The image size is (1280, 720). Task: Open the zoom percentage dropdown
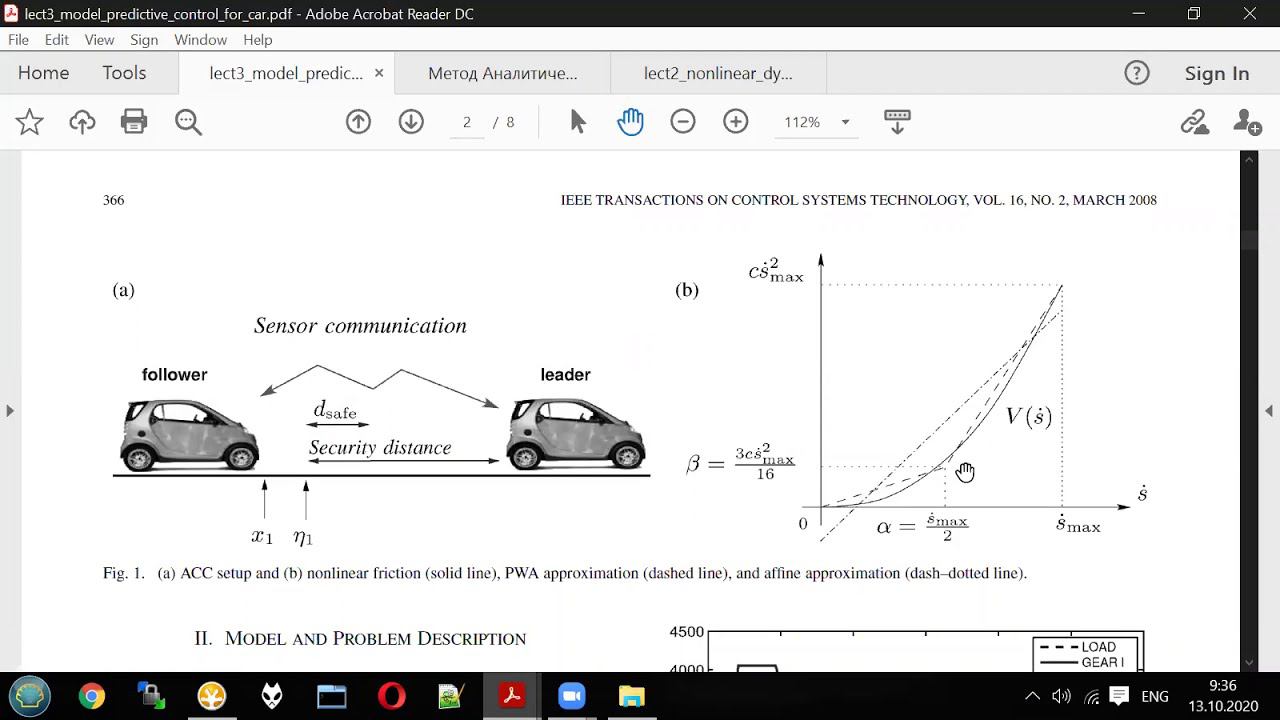pos(845,122)
